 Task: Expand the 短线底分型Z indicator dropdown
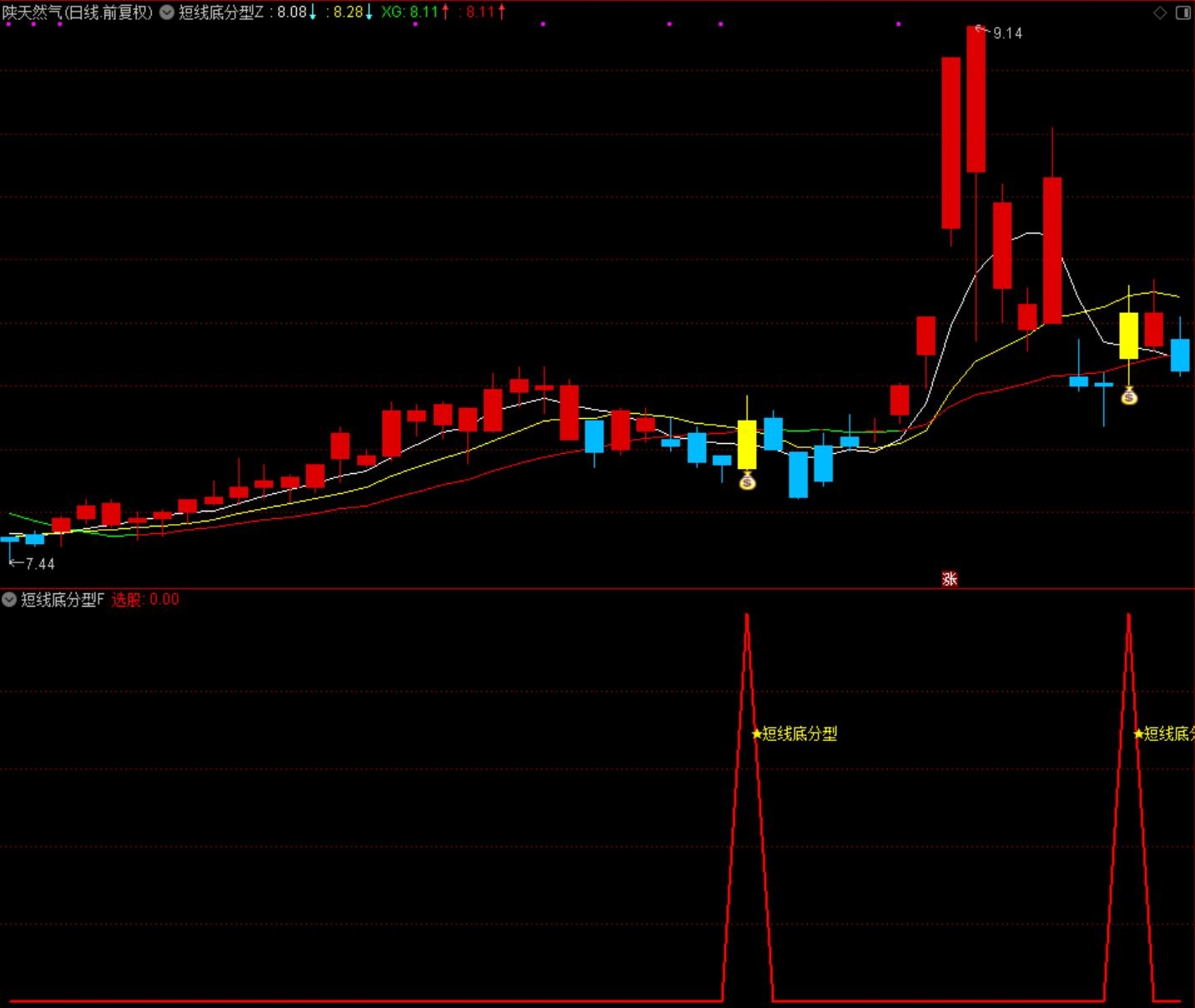point(167,13)
